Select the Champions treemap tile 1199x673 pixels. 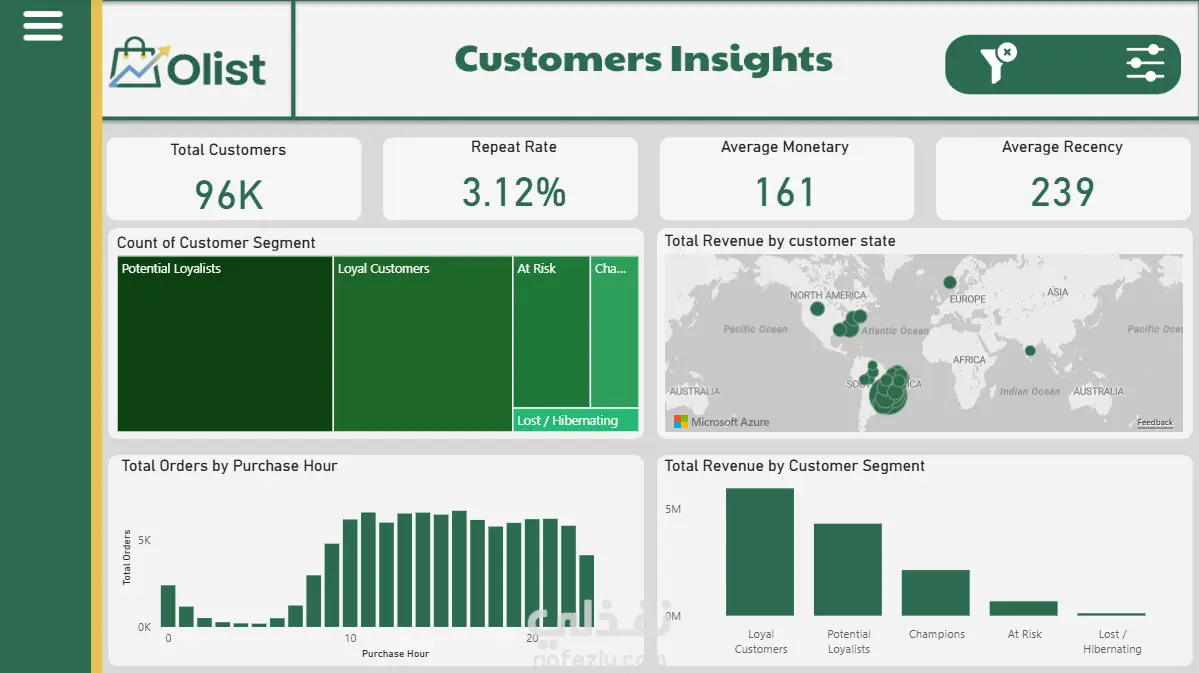615,332
